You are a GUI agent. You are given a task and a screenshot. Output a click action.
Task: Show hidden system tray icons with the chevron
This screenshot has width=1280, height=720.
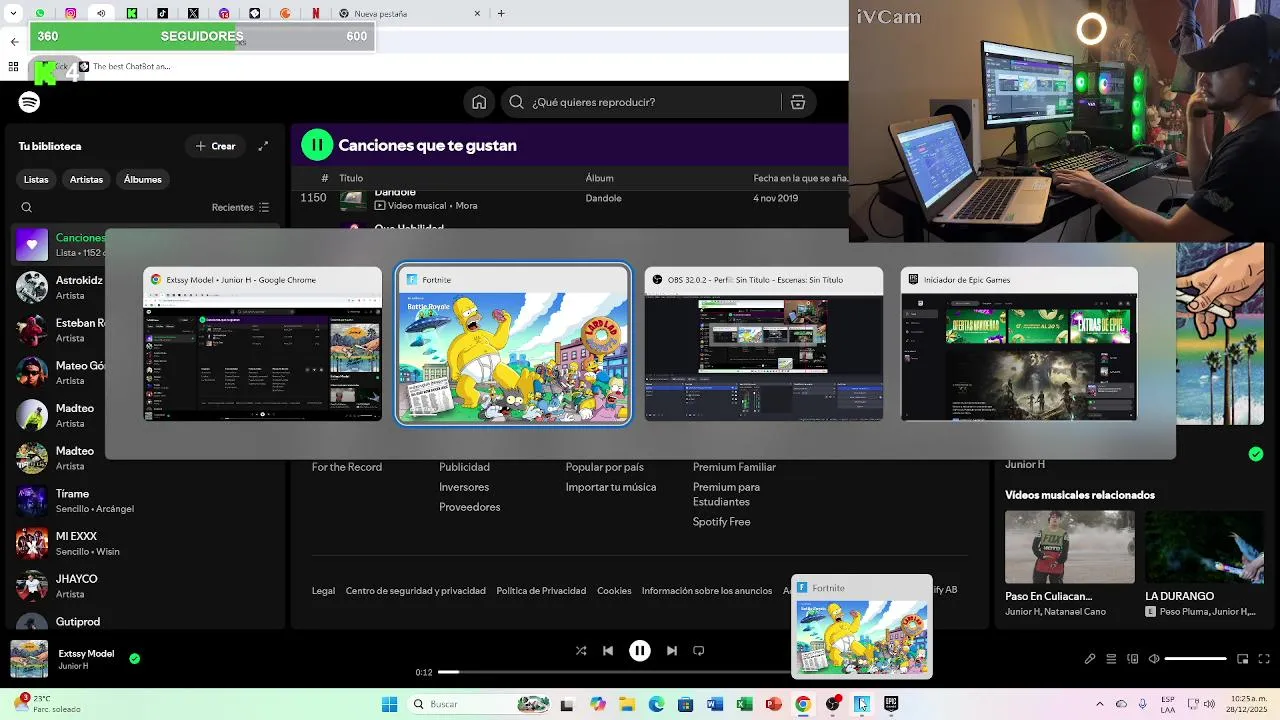point(1100,704)
